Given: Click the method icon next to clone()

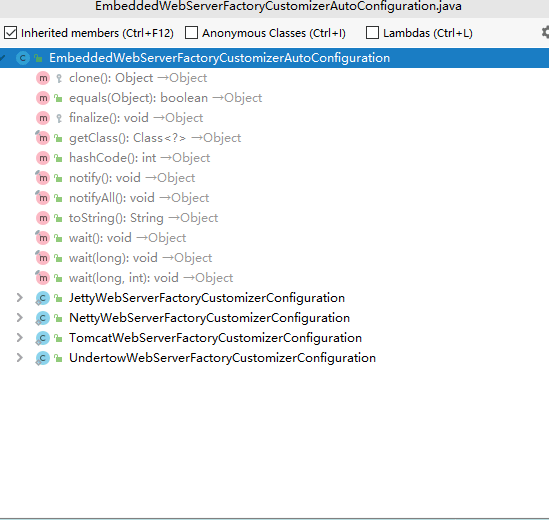Looking at the screenshot, I should coord(43,78).
